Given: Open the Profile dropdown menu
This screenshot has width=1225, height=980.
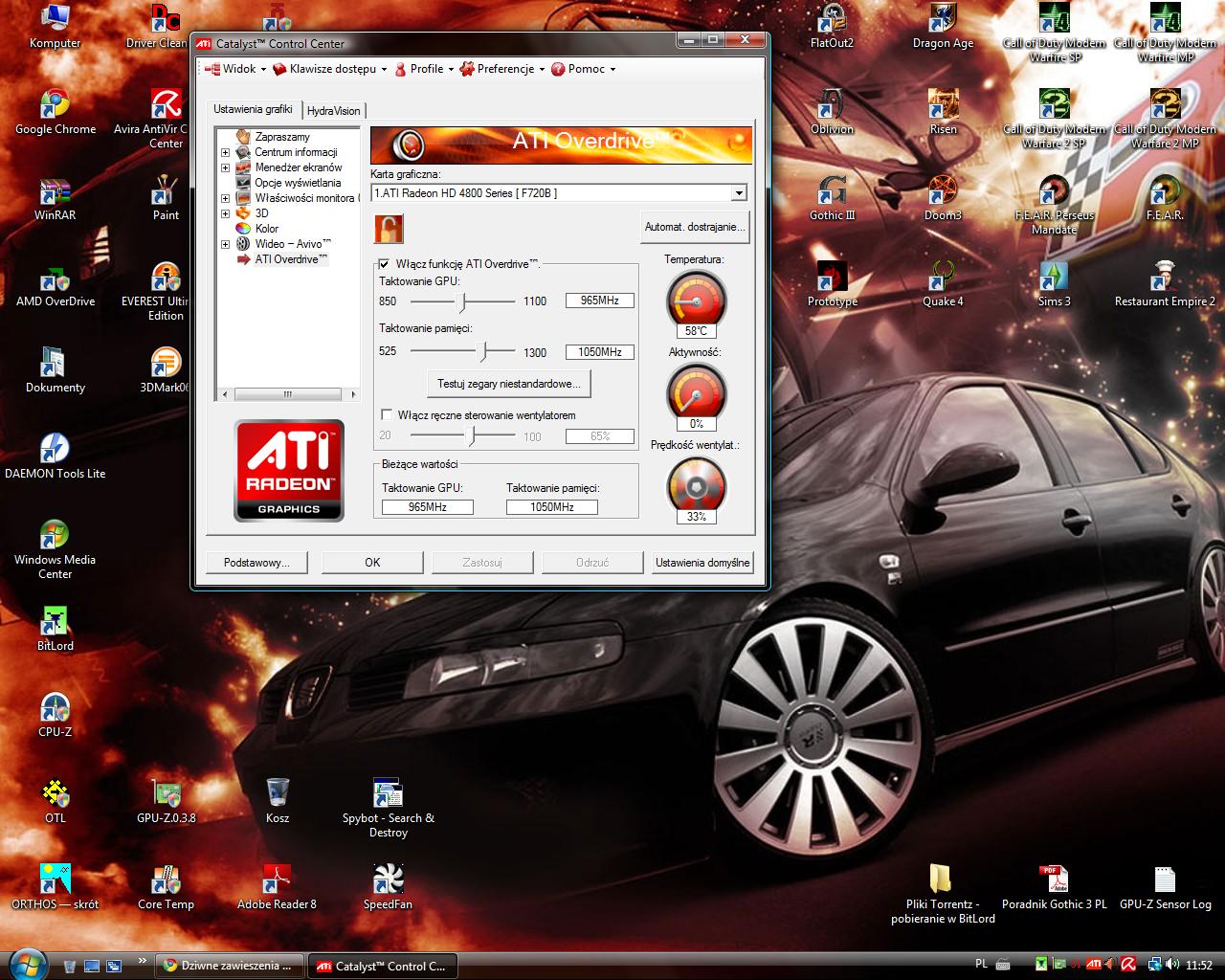Looking at the screenshot, I should click(x=424, y=69).
